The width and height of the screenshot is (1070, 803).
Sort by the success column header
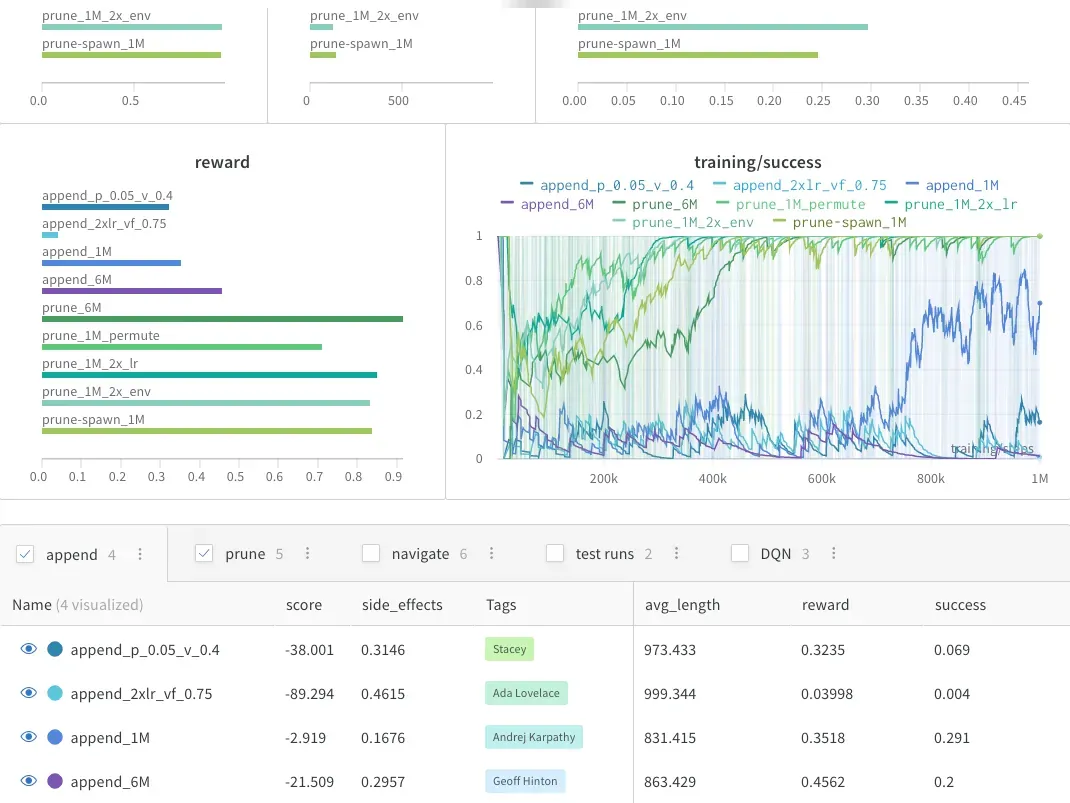click(960, 605)
